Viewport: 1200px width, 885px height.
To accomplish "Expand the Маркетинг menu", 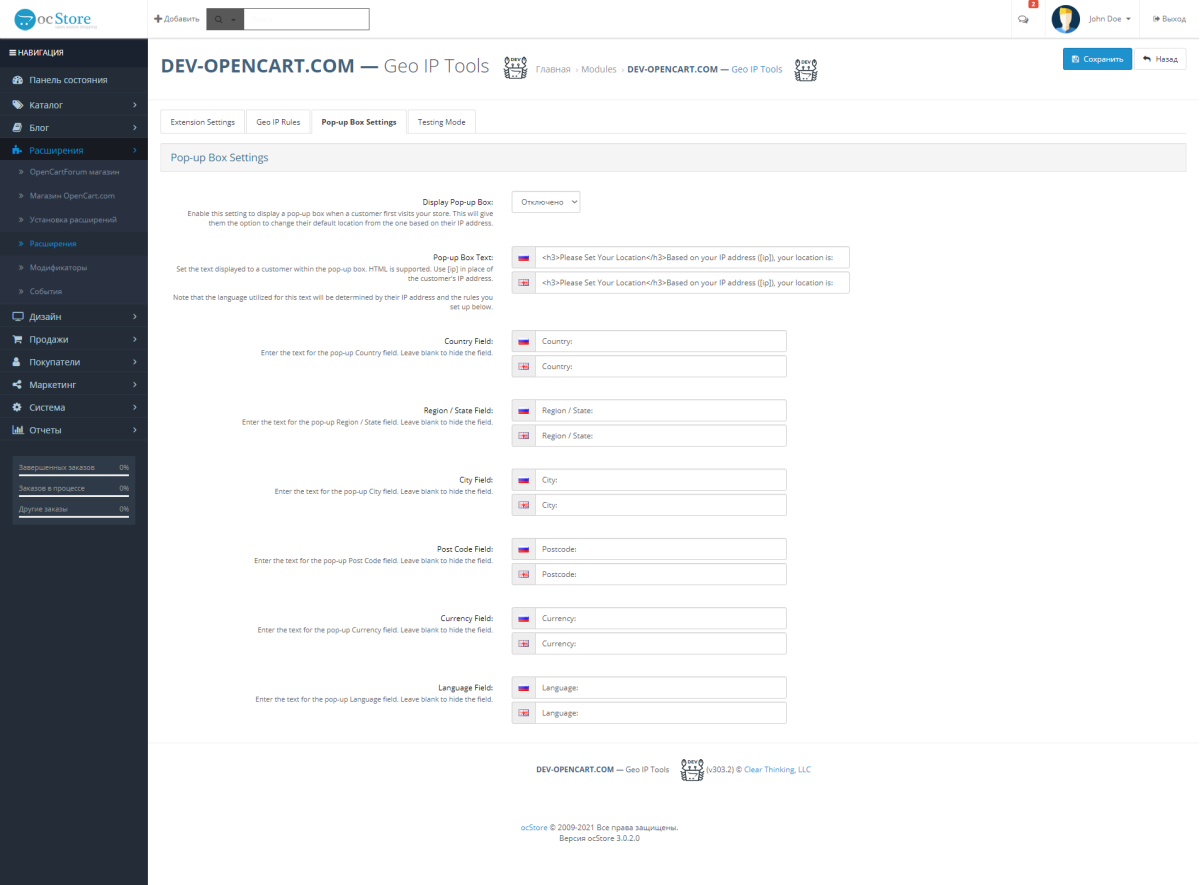I will (x=74, y=384).
